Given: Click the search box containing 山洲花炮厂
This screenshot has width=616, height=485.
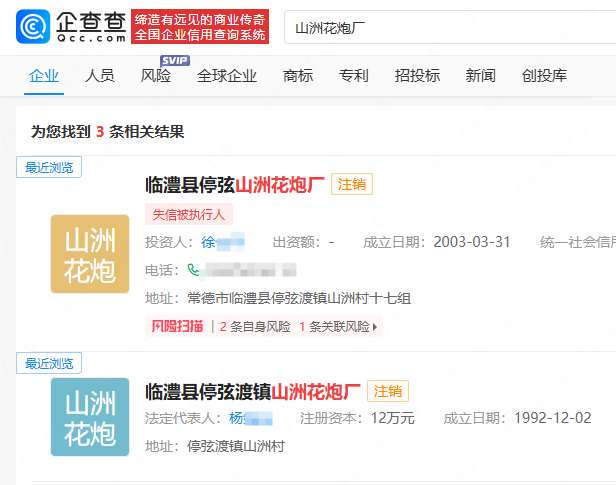Looking at the screenshot, I should pos(450,27).
